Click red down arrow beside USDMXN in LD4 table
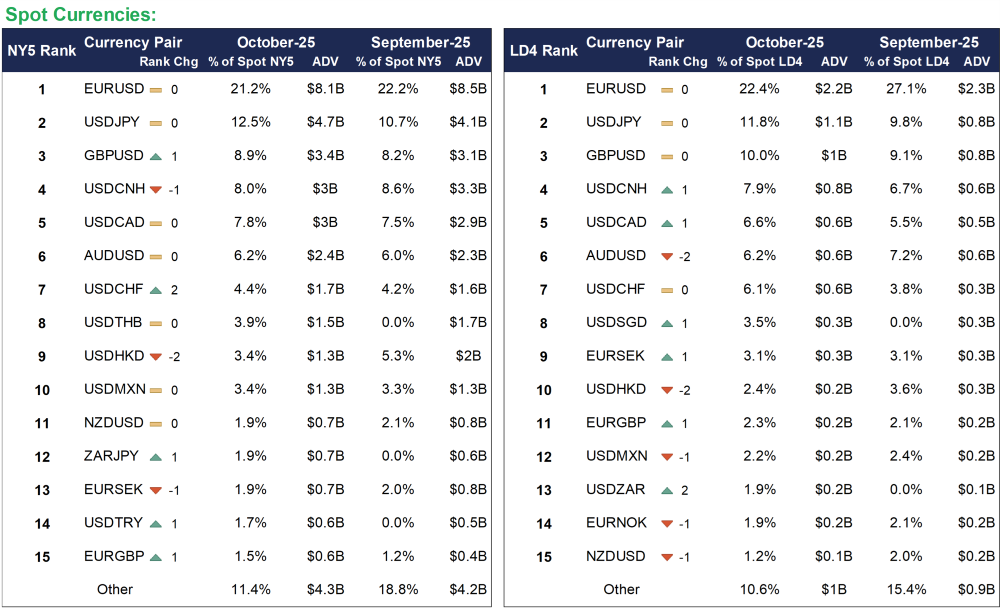The image size is (1000, 608). coord(666,457)
